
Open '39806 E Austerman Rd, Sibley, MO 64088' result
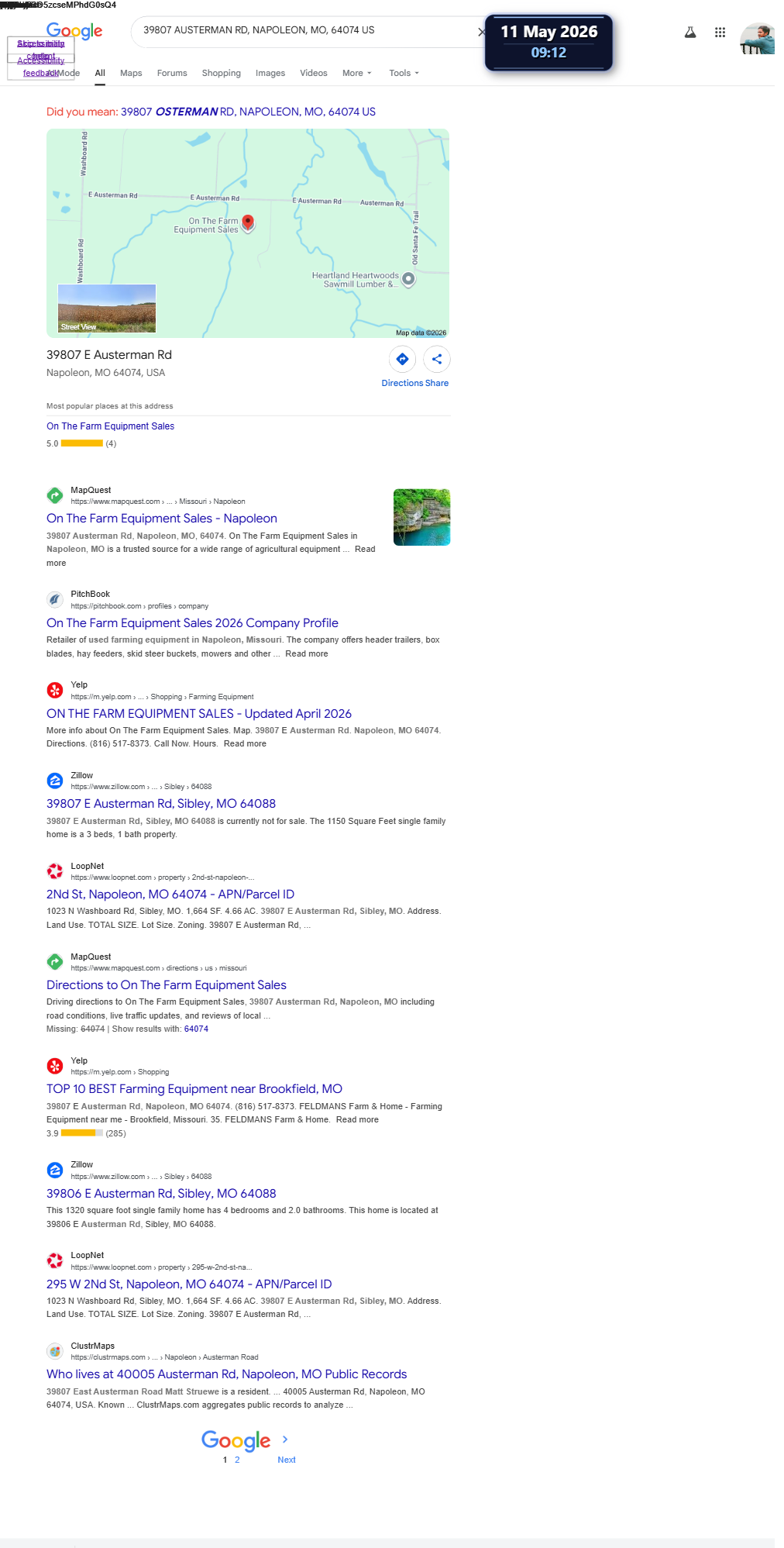(161, 1194)
